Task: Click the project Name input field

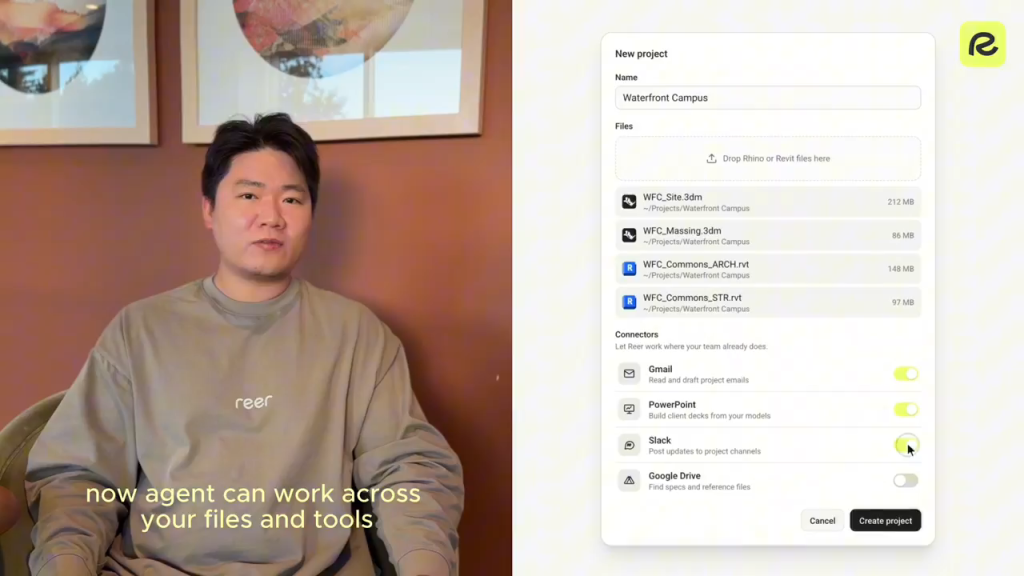Action: pos(767,98)
